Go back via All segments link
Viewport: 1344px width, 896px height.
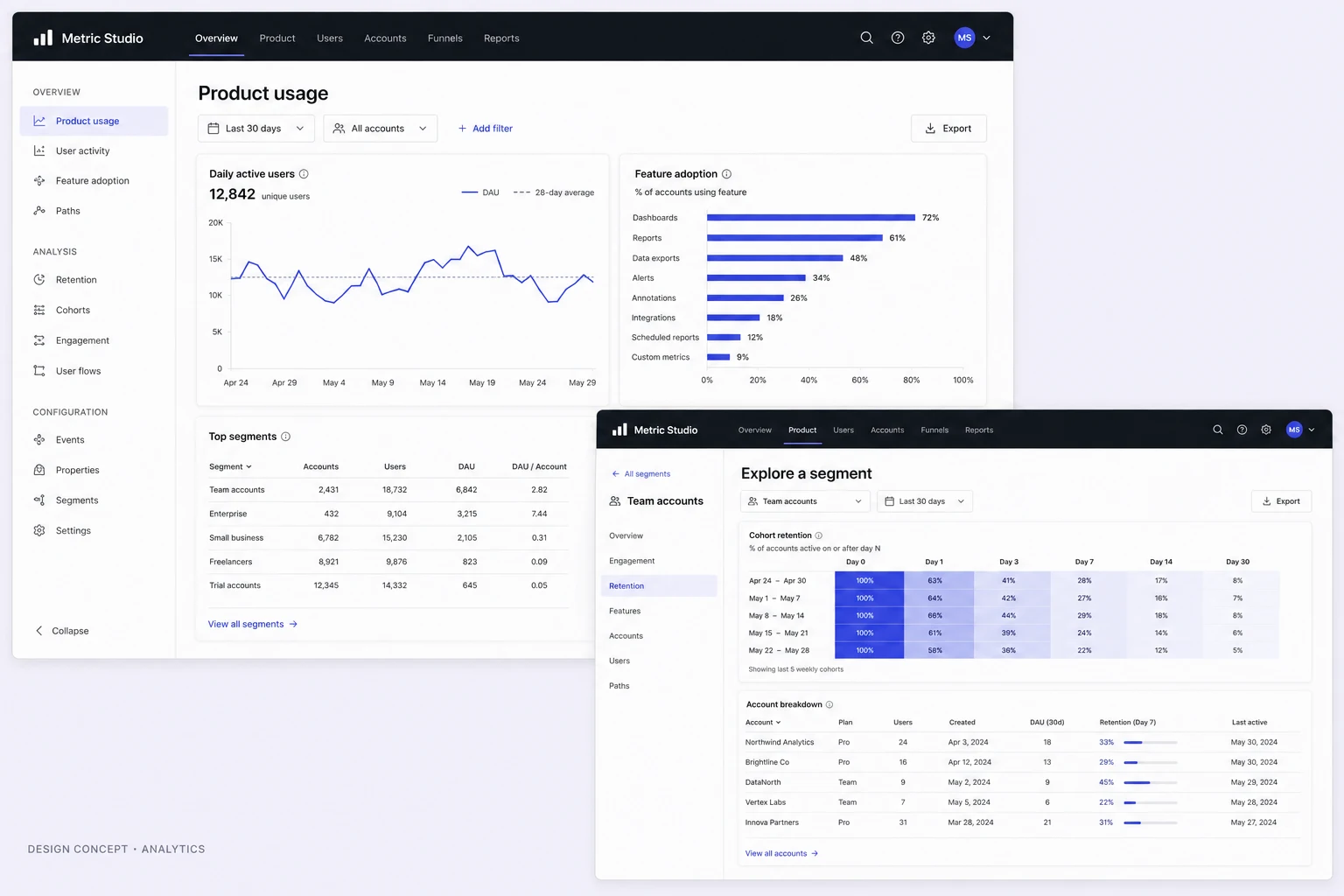coord(641,473)
